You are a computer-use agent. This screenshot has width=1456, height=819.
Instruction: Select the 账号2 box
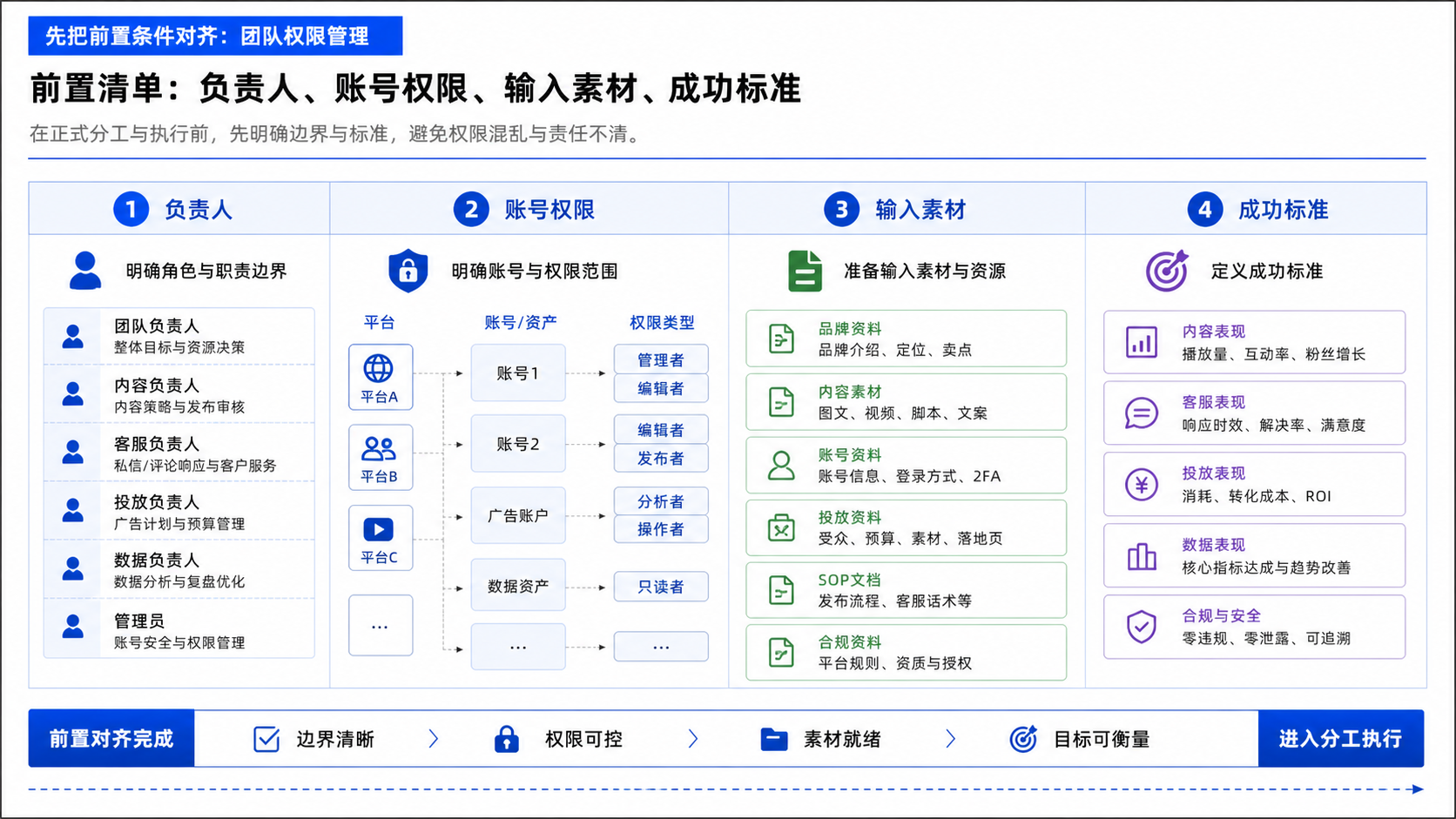[518, 444]
